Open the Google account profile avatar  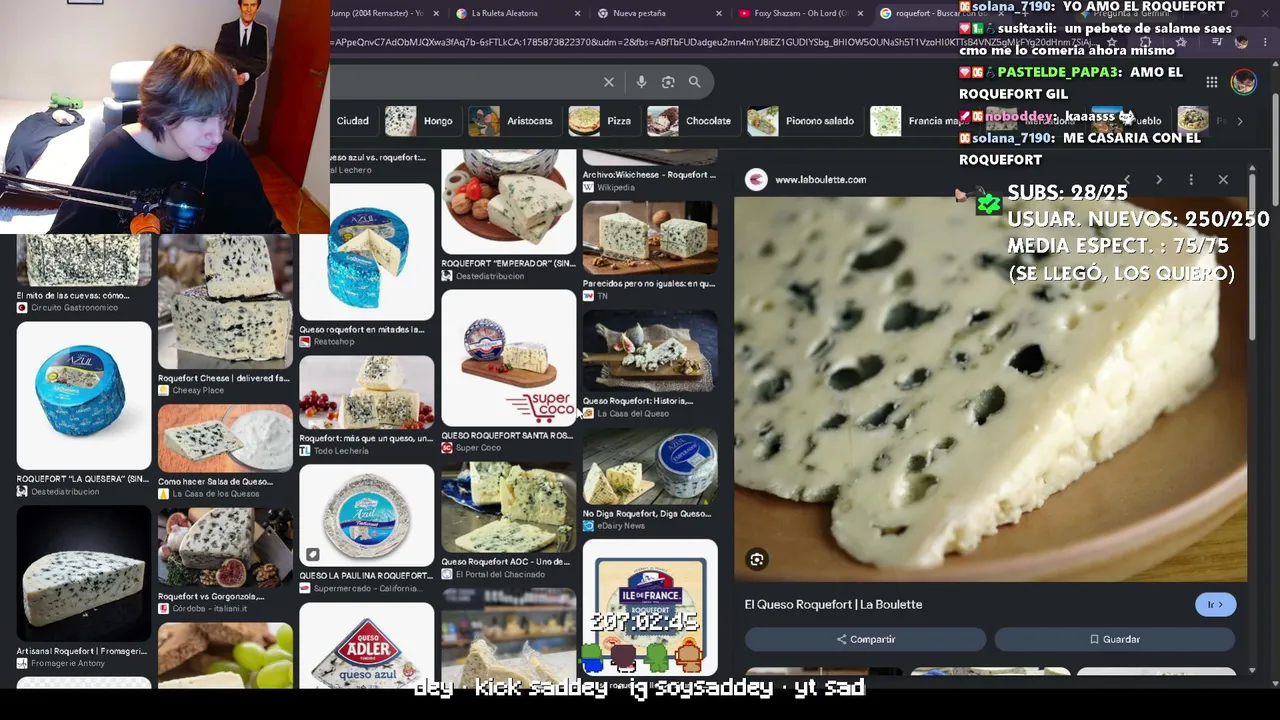pos(1243,82)
